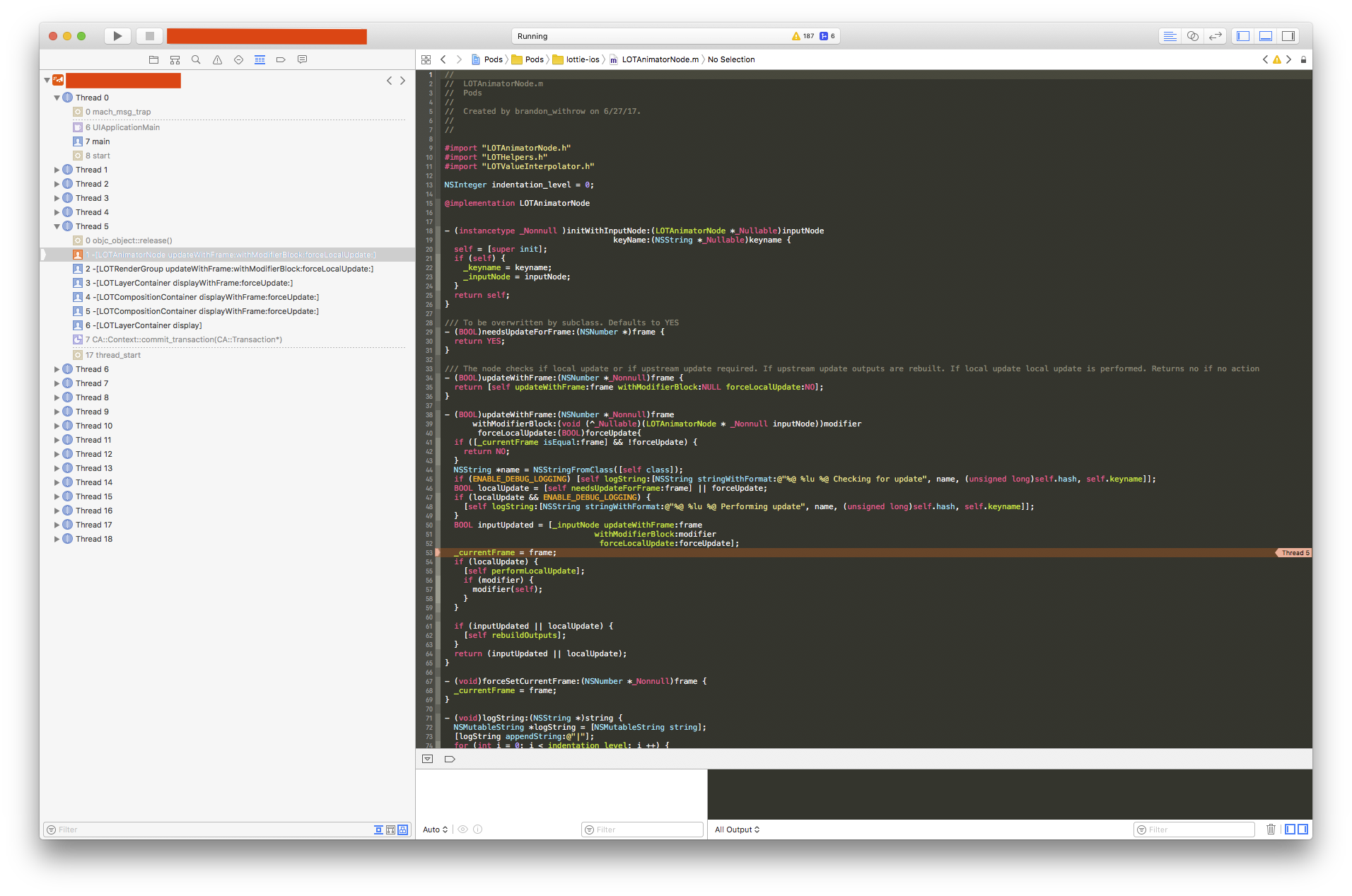This screenshot has height=896, width=1352.
Task: Clear console with trash icon
Action: 1271,830
